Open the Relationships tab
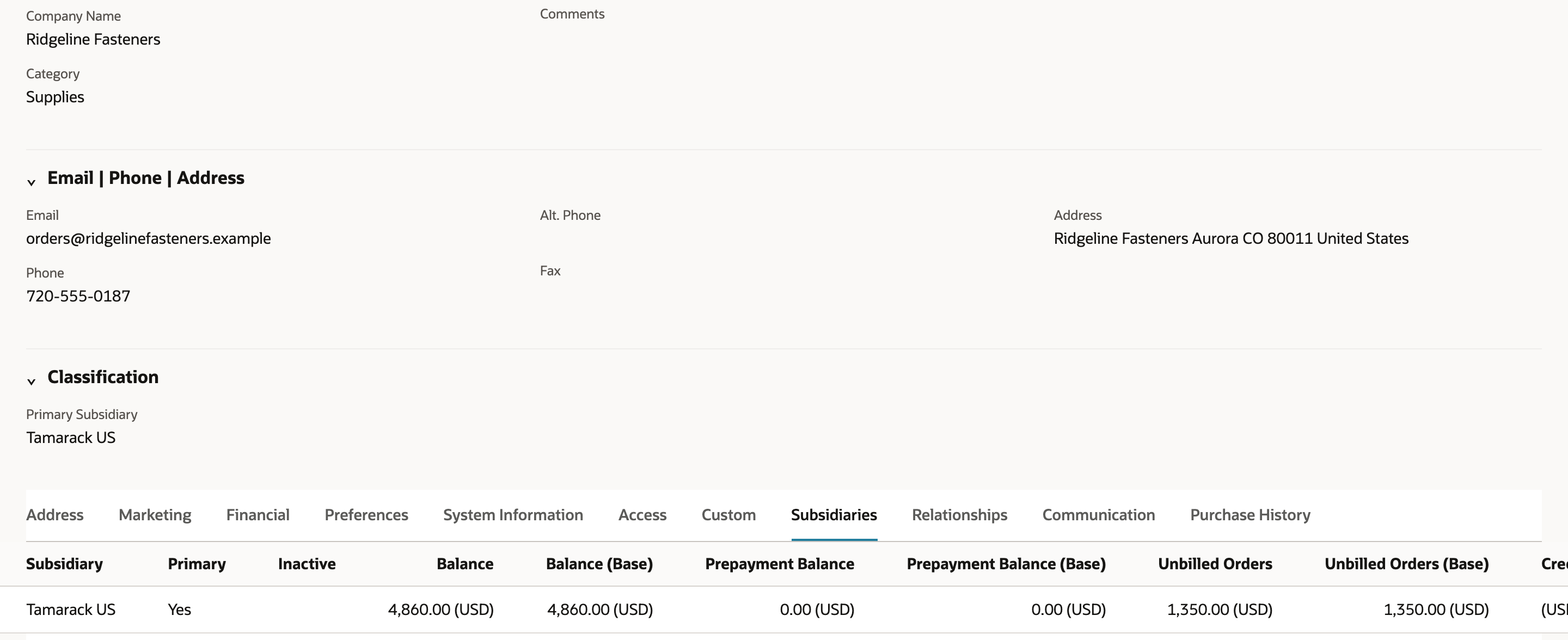 [x=959, y=515]
